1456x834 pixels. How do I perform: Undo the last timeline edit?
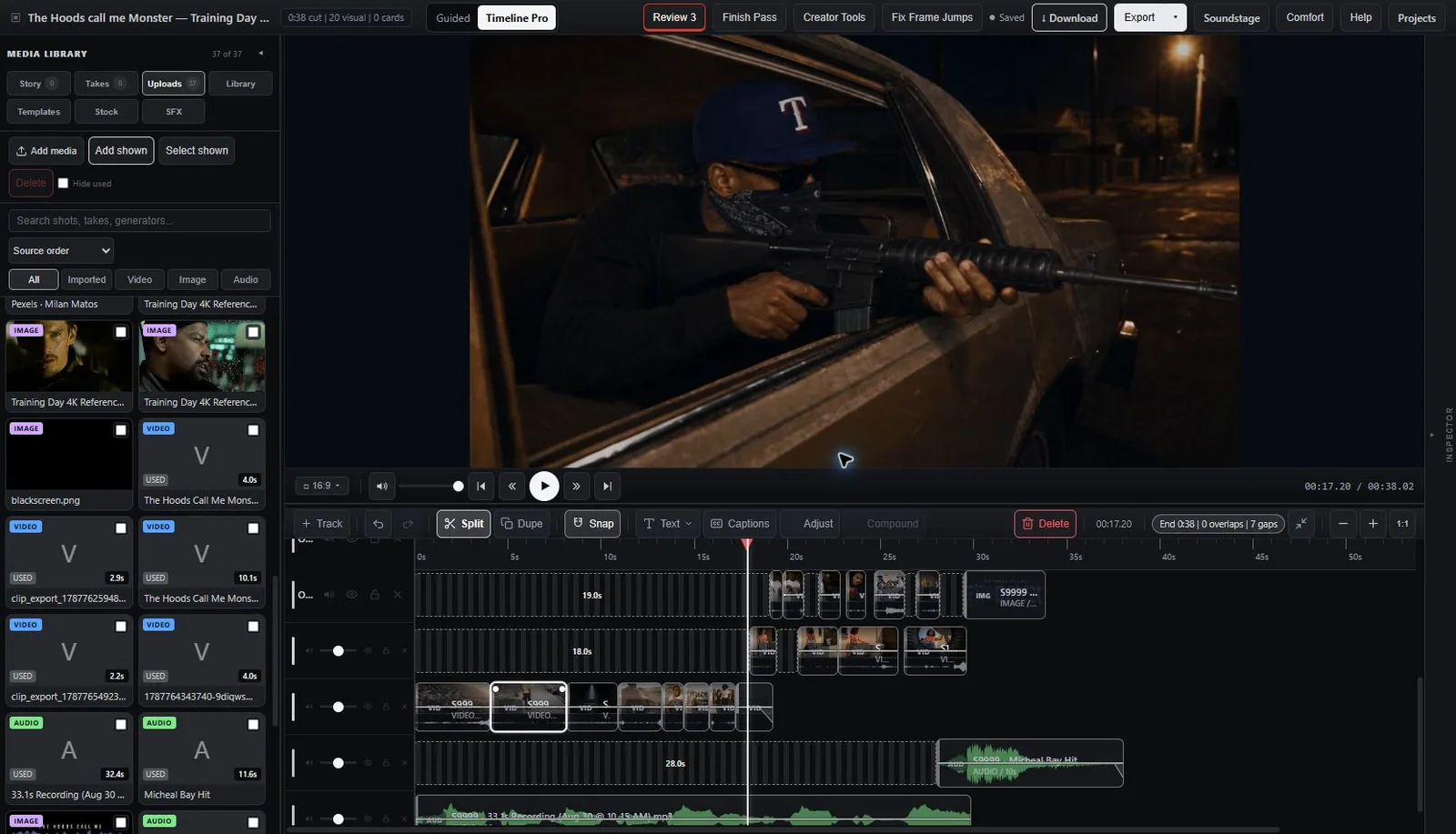378,524
